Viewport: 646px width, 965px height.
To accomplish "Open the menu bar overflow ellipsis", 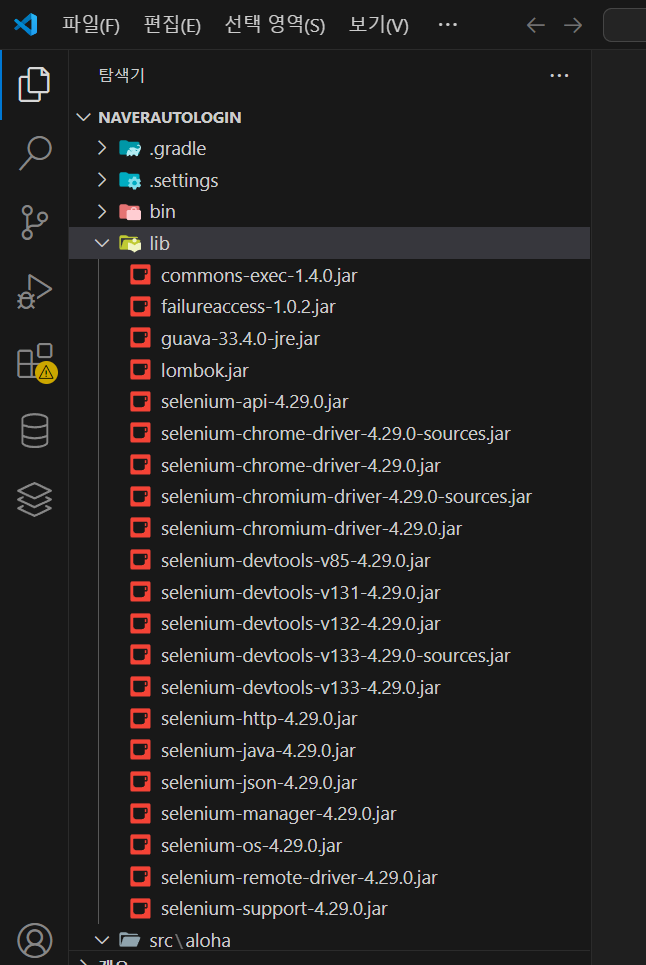I will click(x=447, y=25).
